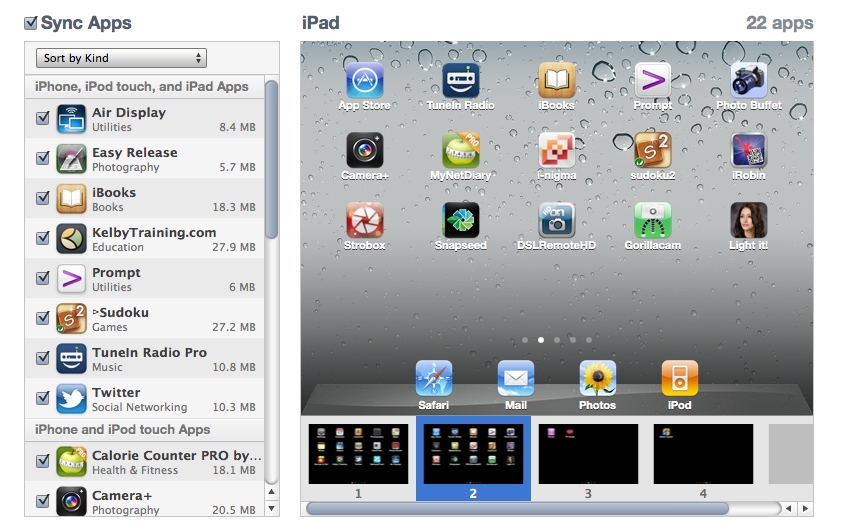Click the i-nigma icon
848x529 pixels.
[556, 150]
